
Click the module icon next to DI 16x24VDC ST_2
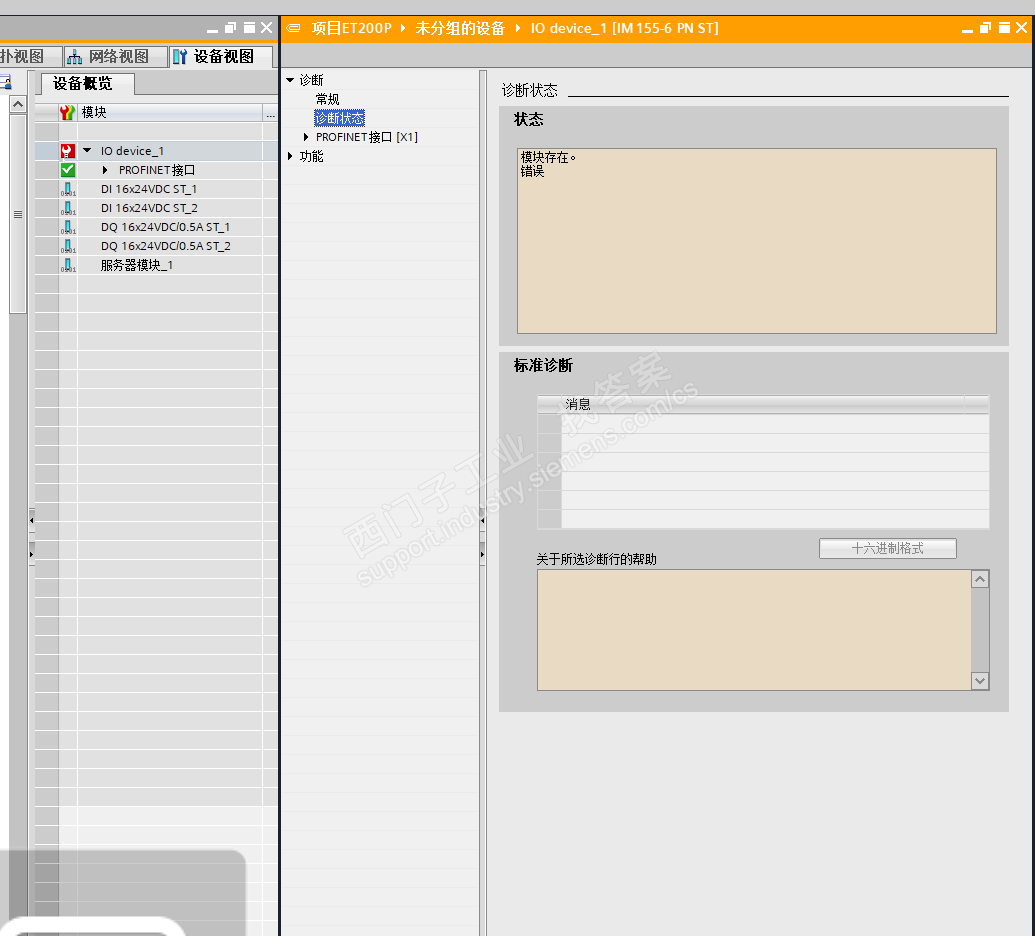click(68, 209)
